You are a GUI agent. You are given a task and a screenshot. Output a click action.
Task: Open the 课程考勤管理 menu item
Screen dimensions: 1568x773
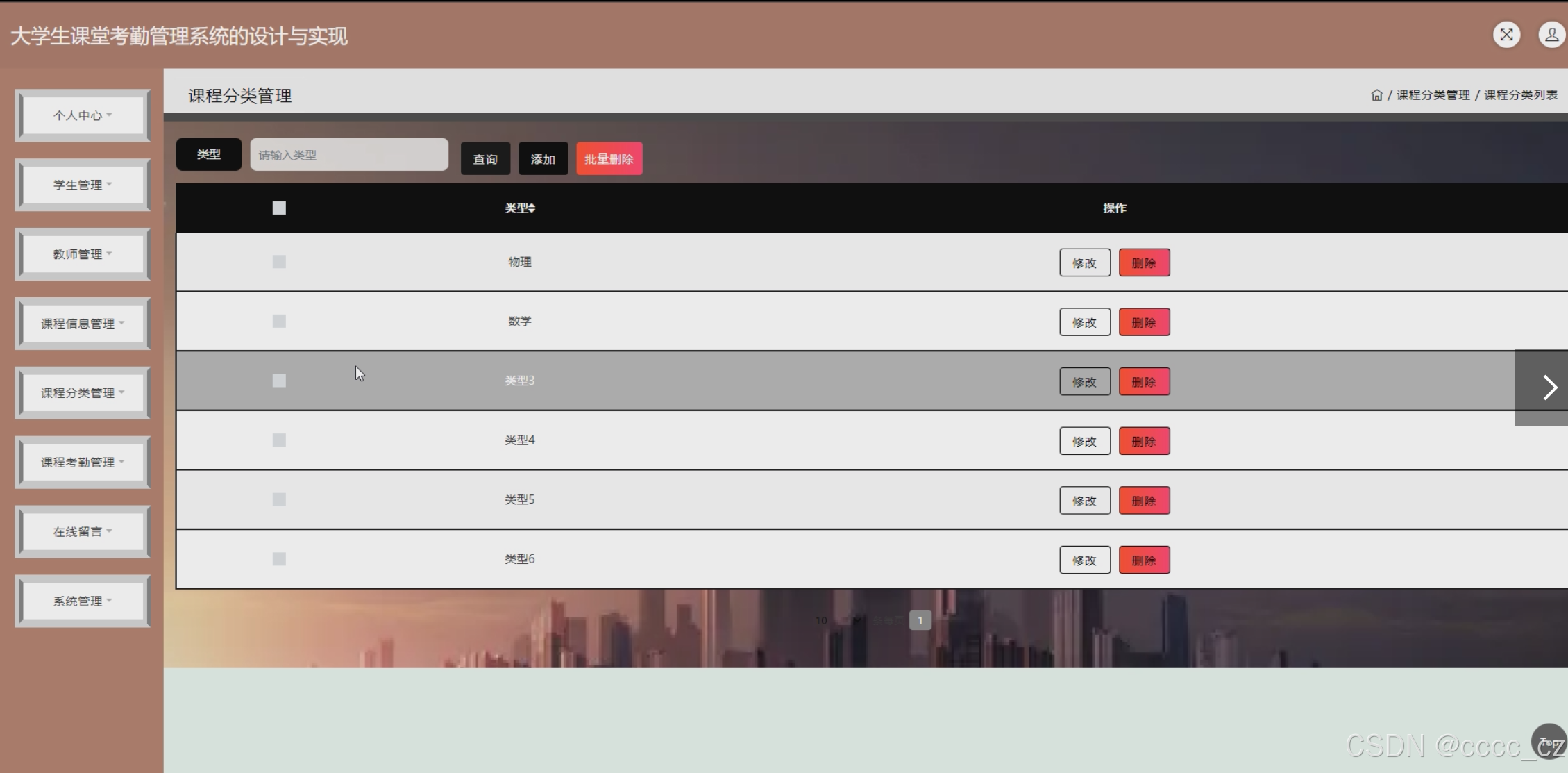(x=83, y=463)
